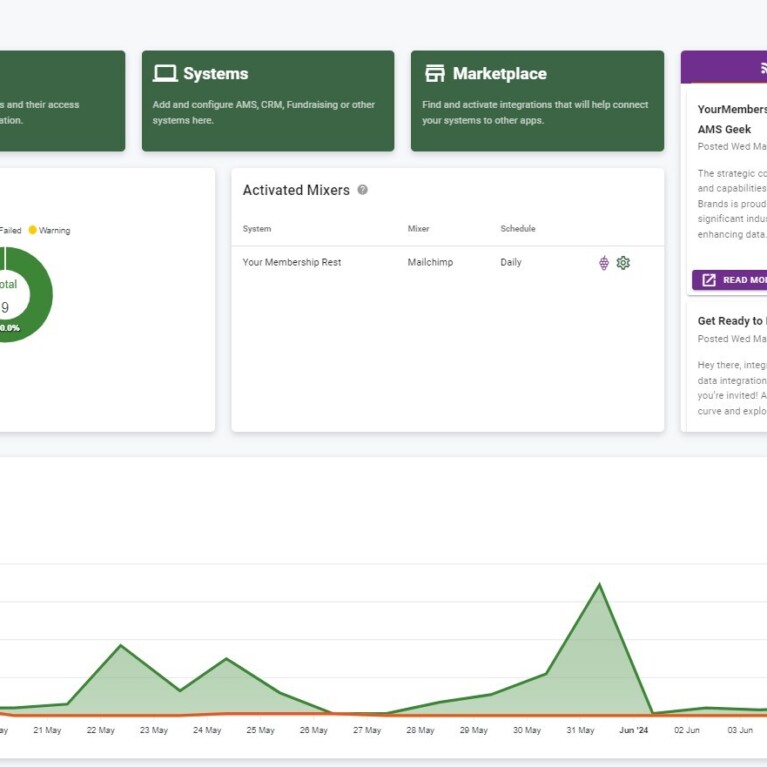
Task: Open the Marketplace card title
Action: 499,74
